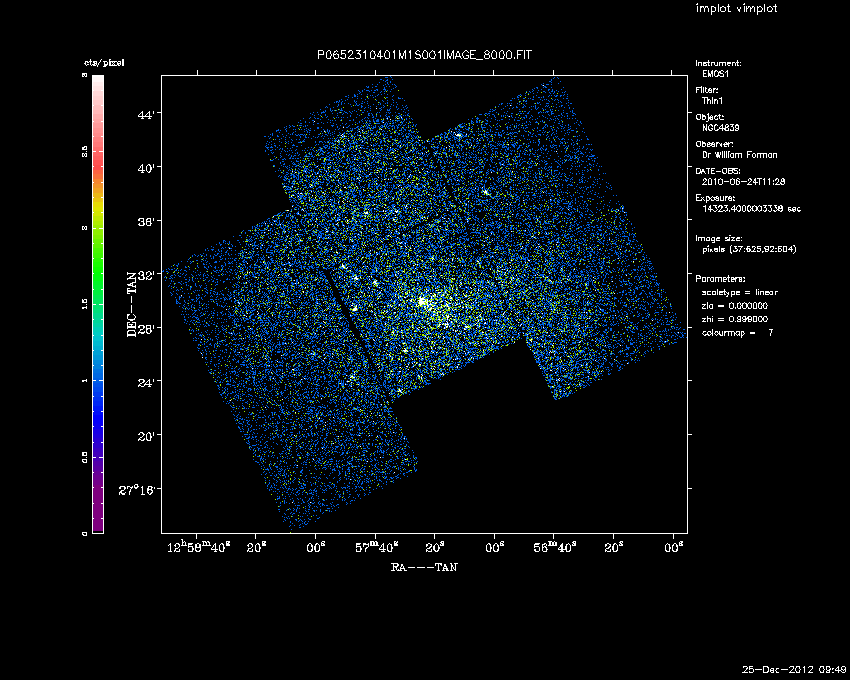Click the exposure value 14323.4 sec

click(751, 209)
